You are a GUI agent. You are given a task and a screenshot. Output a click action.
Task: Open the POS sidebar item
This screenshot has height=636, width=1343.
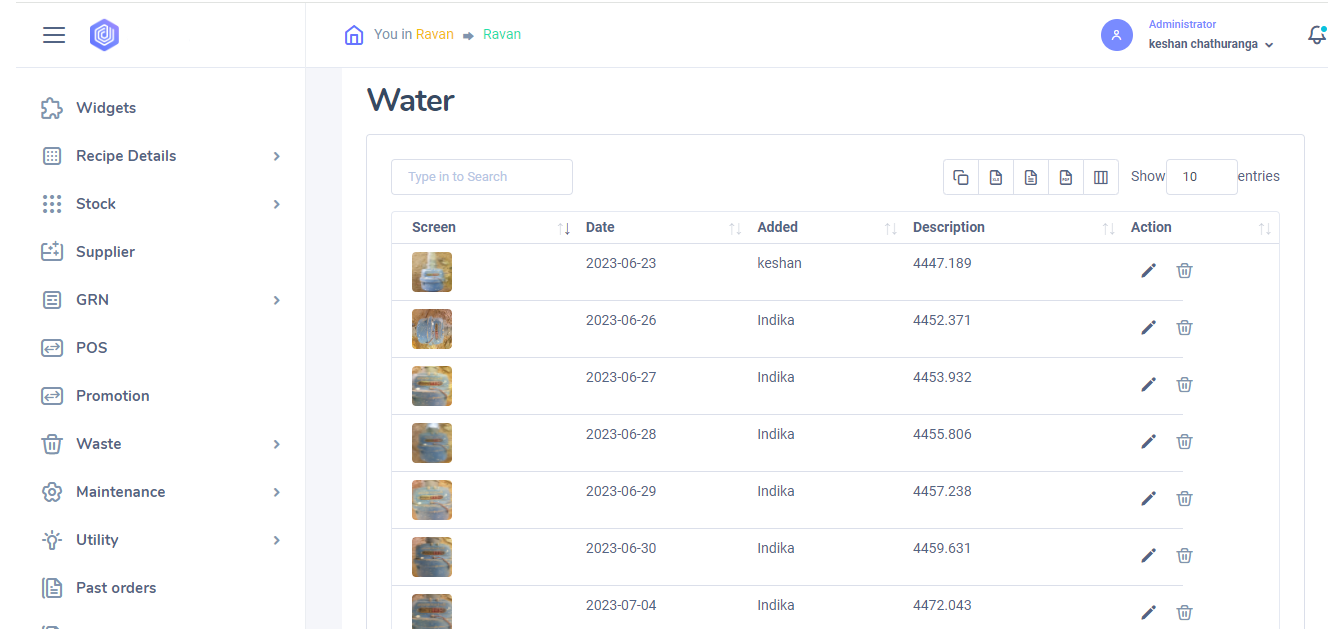[91, 348]
